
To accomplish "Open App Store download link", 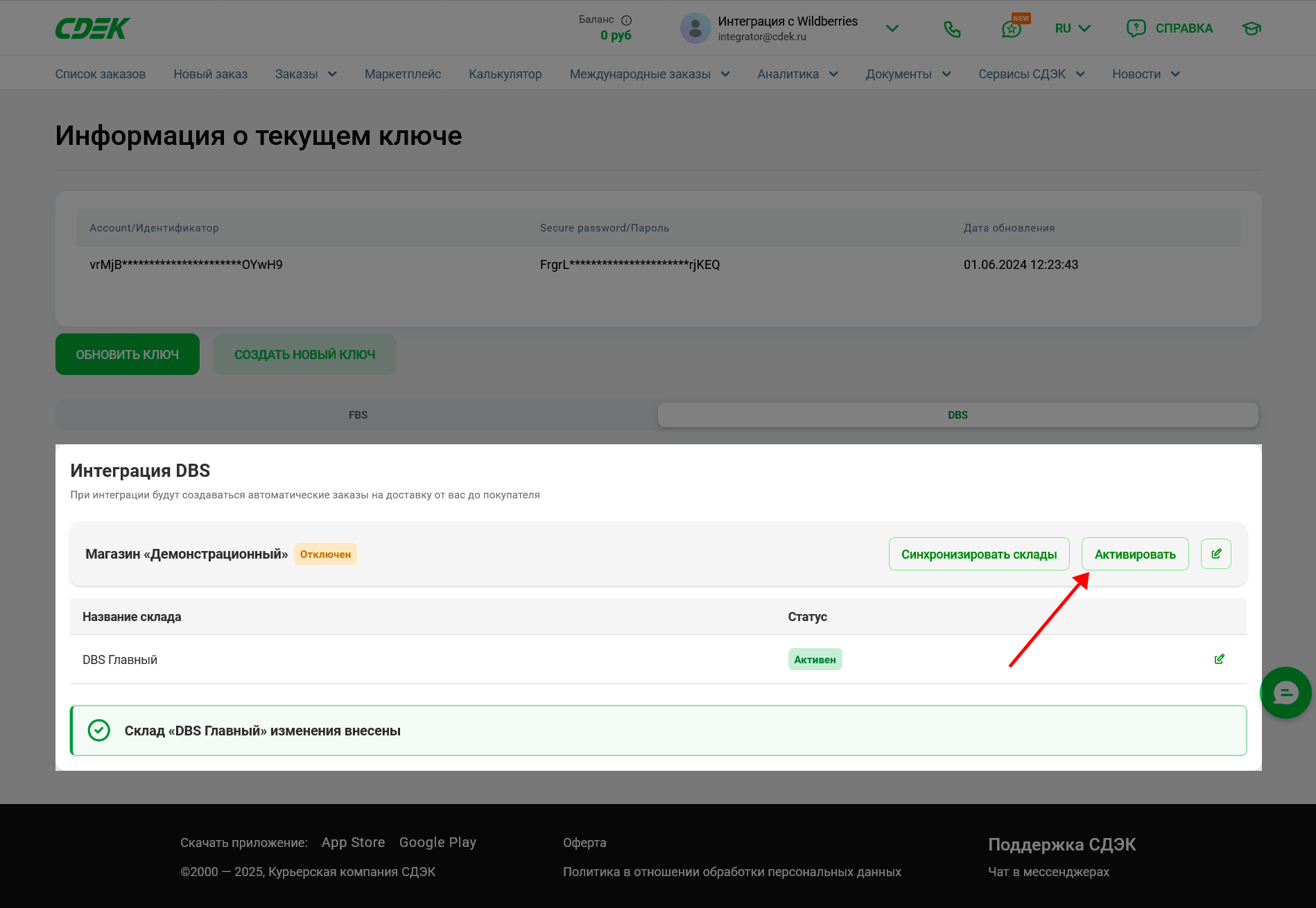I will (353, 842).
